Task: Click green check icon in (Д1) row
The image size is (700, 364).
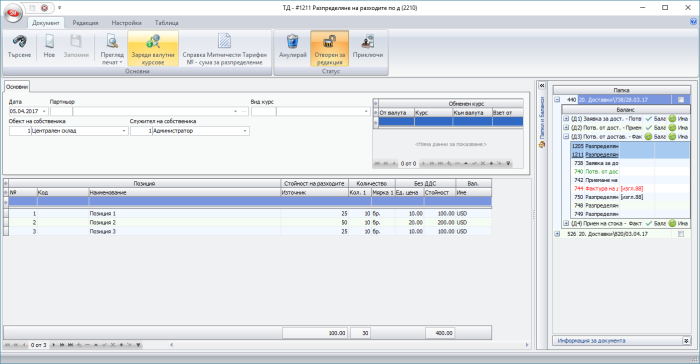Action: [x=649, y=119]
